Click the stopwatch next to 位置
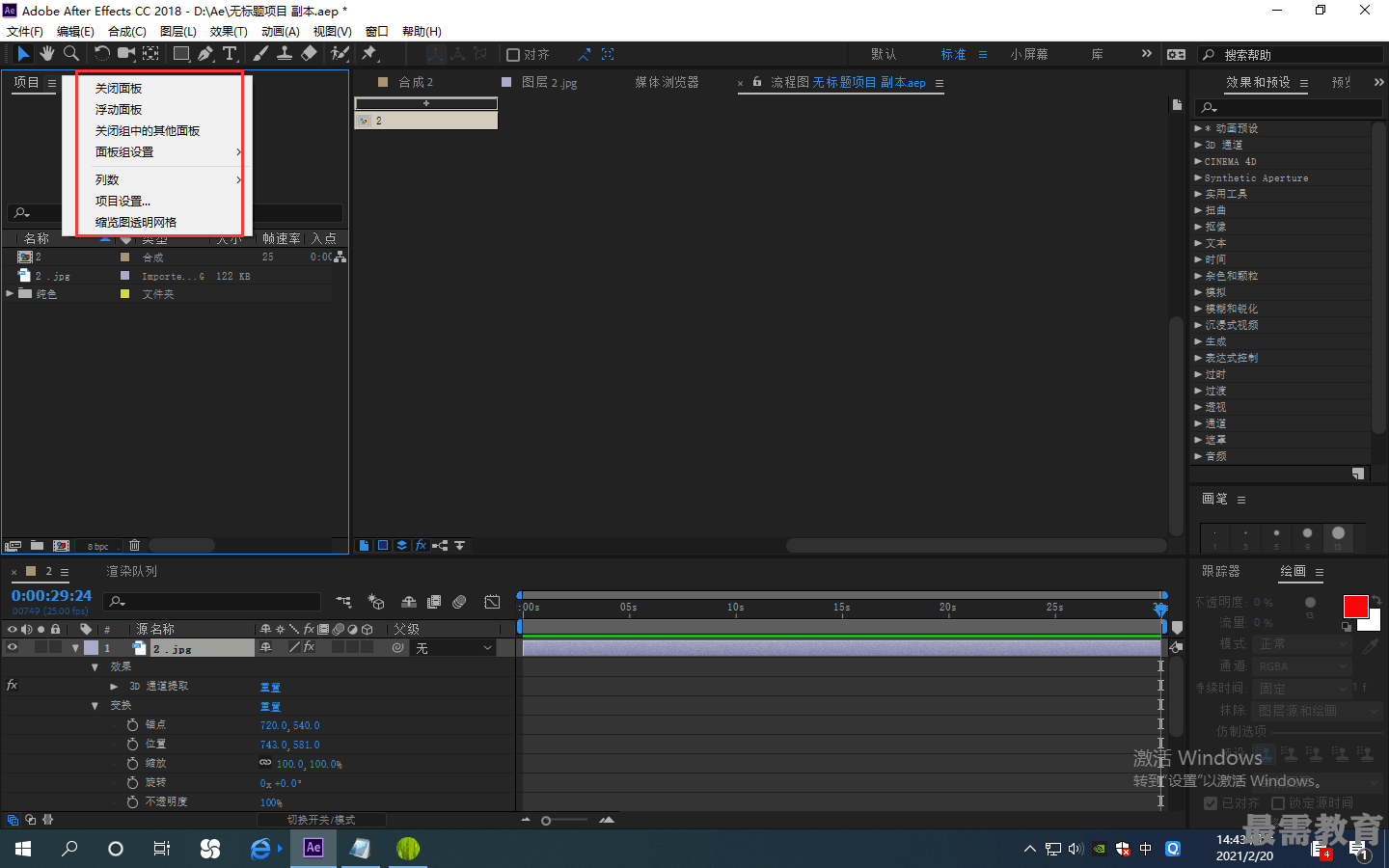 pos(133,745)
